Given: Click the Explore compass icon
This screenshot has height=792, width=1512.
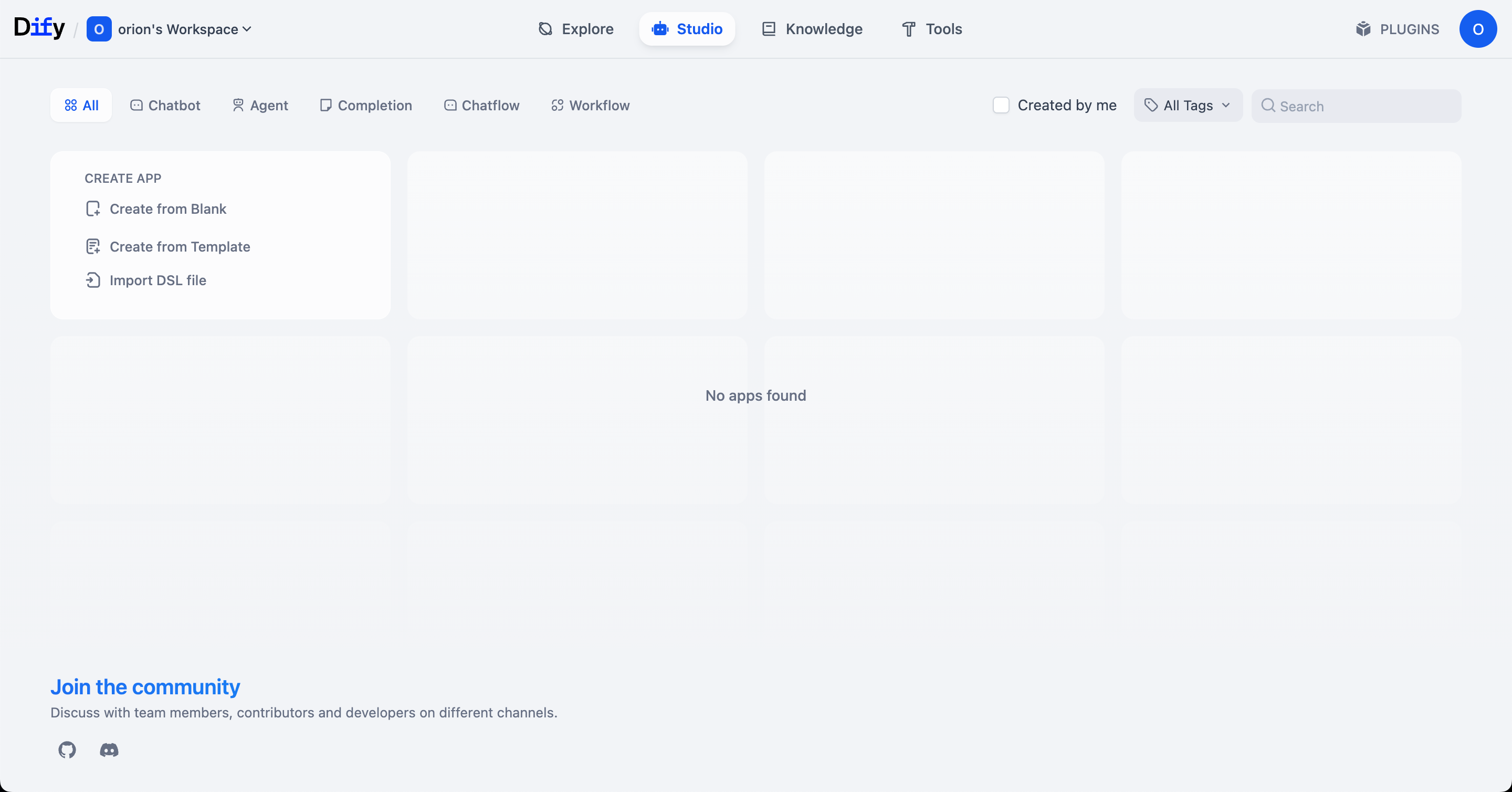Looking at the screenshot, I should click(545, 29).
